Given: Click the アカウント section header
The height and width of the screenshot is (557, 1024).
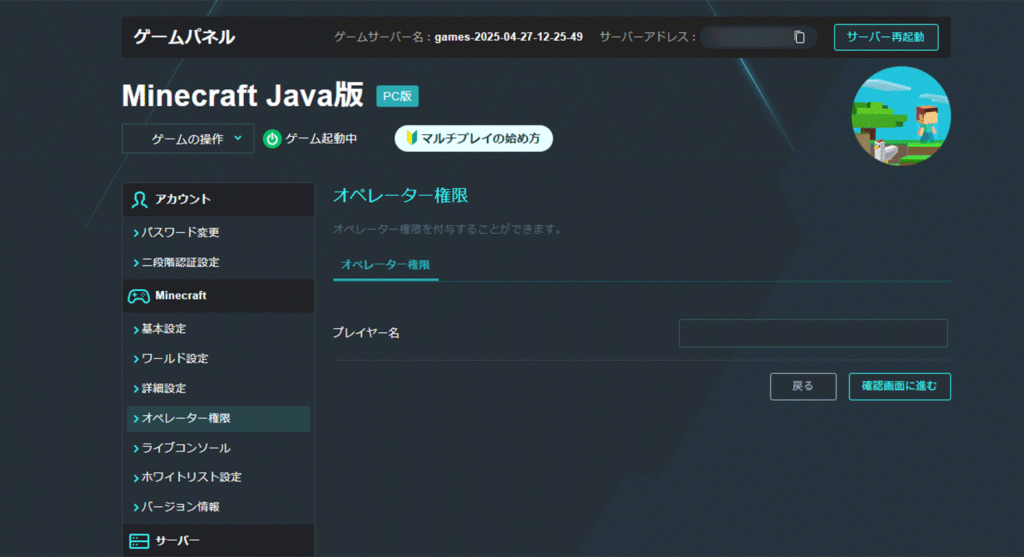Looking at the screenshot, I should coord(218,200).
